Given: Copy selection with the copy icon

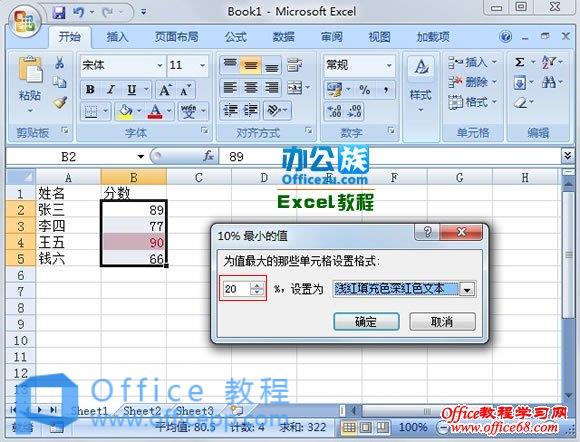Looking at the screenshot, I should click(59, 82).
